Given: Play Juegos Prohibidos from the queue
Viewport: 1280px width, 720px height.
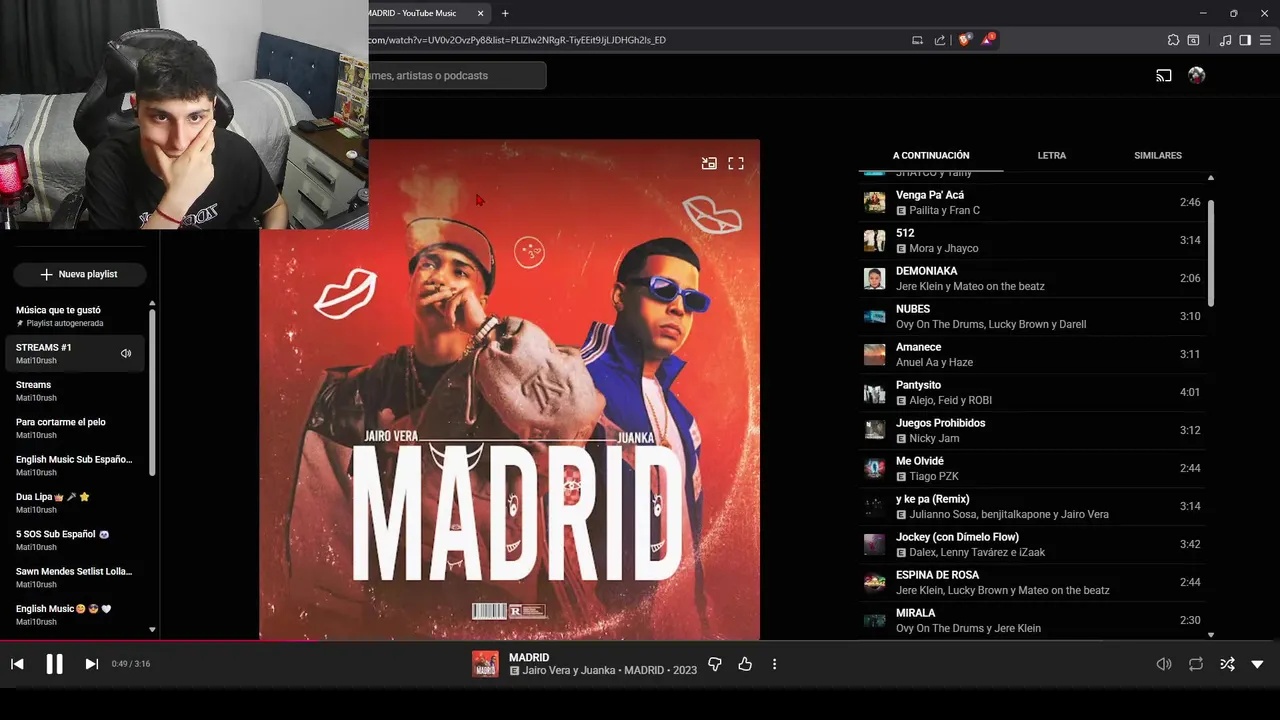Looking at the screenshot, I should coord(1032,430).
